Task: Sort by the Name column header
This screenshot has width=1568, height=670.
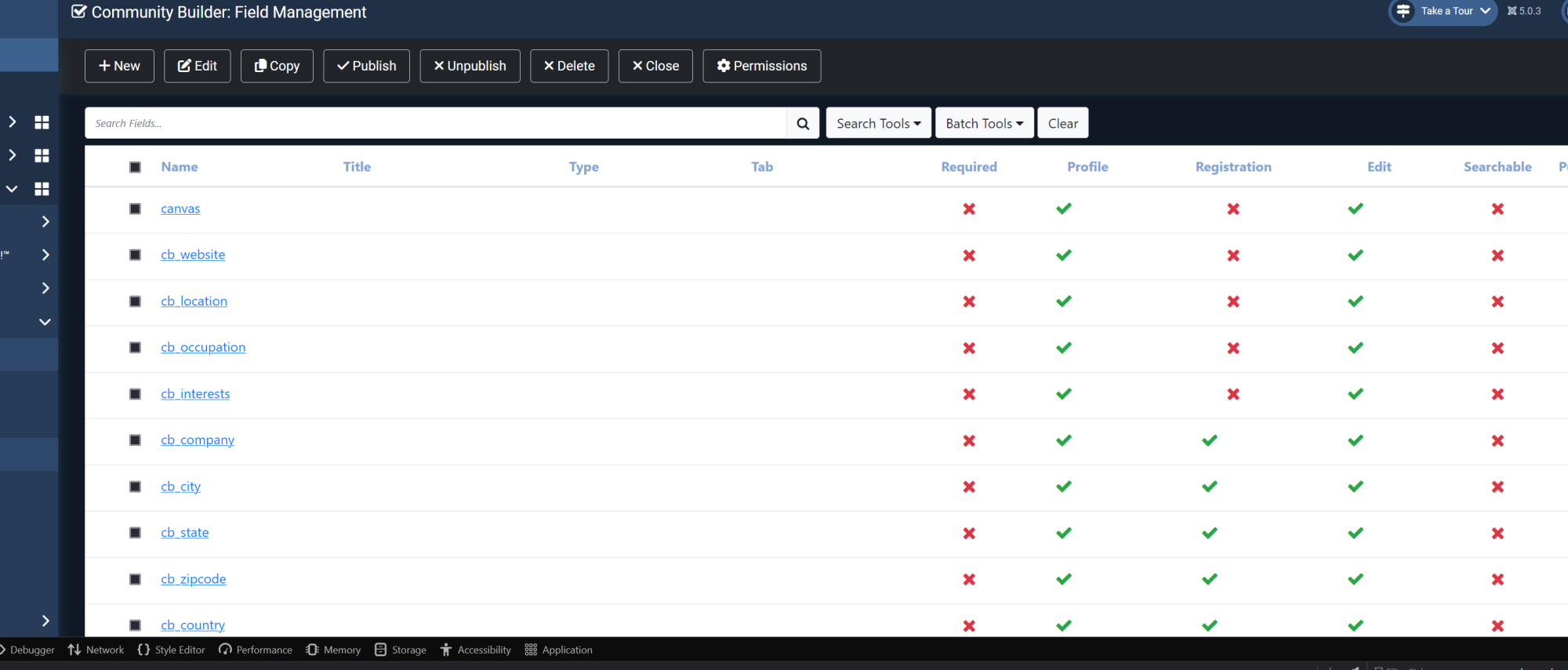Action: 180,167
